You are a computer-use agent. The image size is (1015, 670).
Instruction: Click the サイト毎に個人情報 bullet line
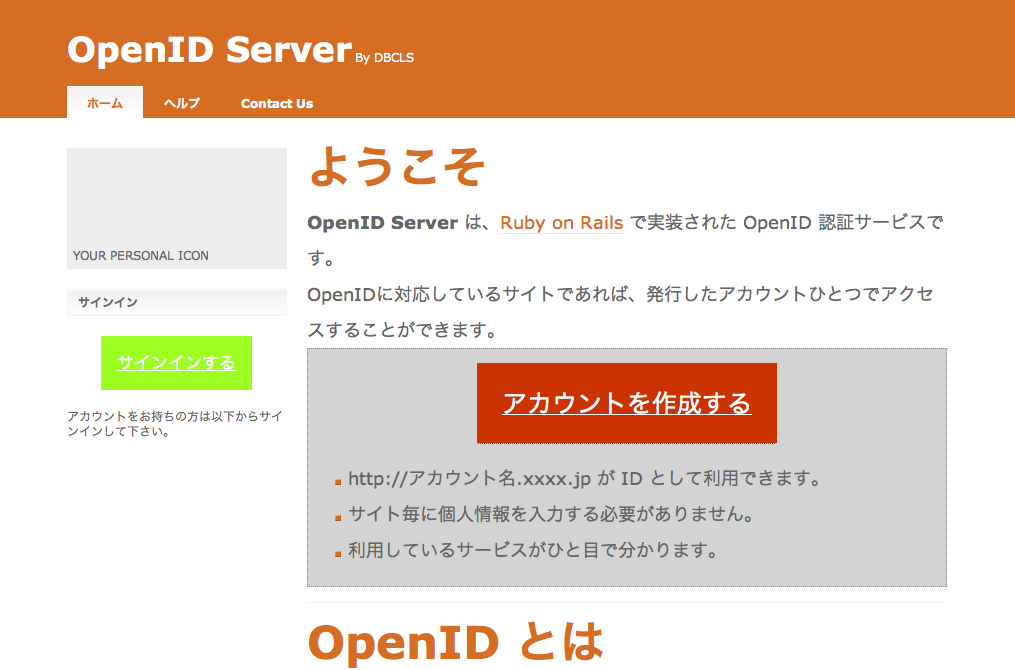[550, 514]
